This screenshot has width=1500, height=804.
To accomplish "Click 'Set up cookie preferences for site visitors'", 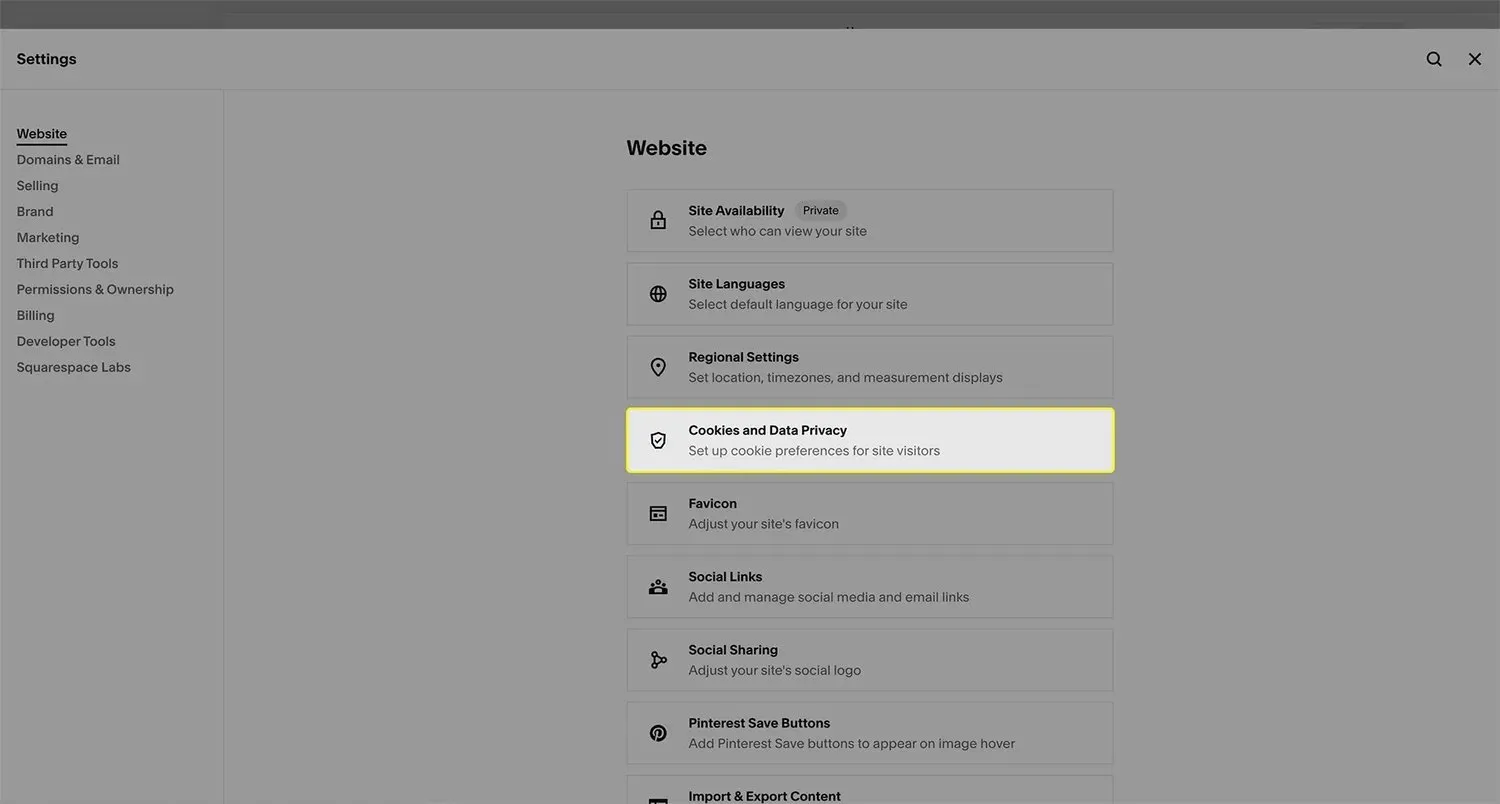I will 814,451.
